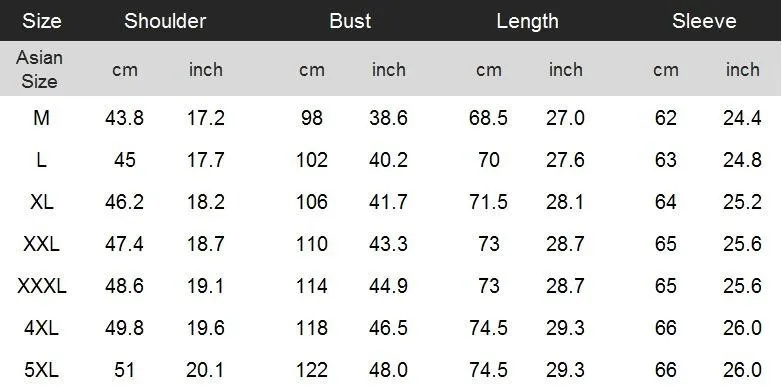Screen dimensions: 782x392
Task: Click shoulder value 43.8 cm
Action: [124, 118]
